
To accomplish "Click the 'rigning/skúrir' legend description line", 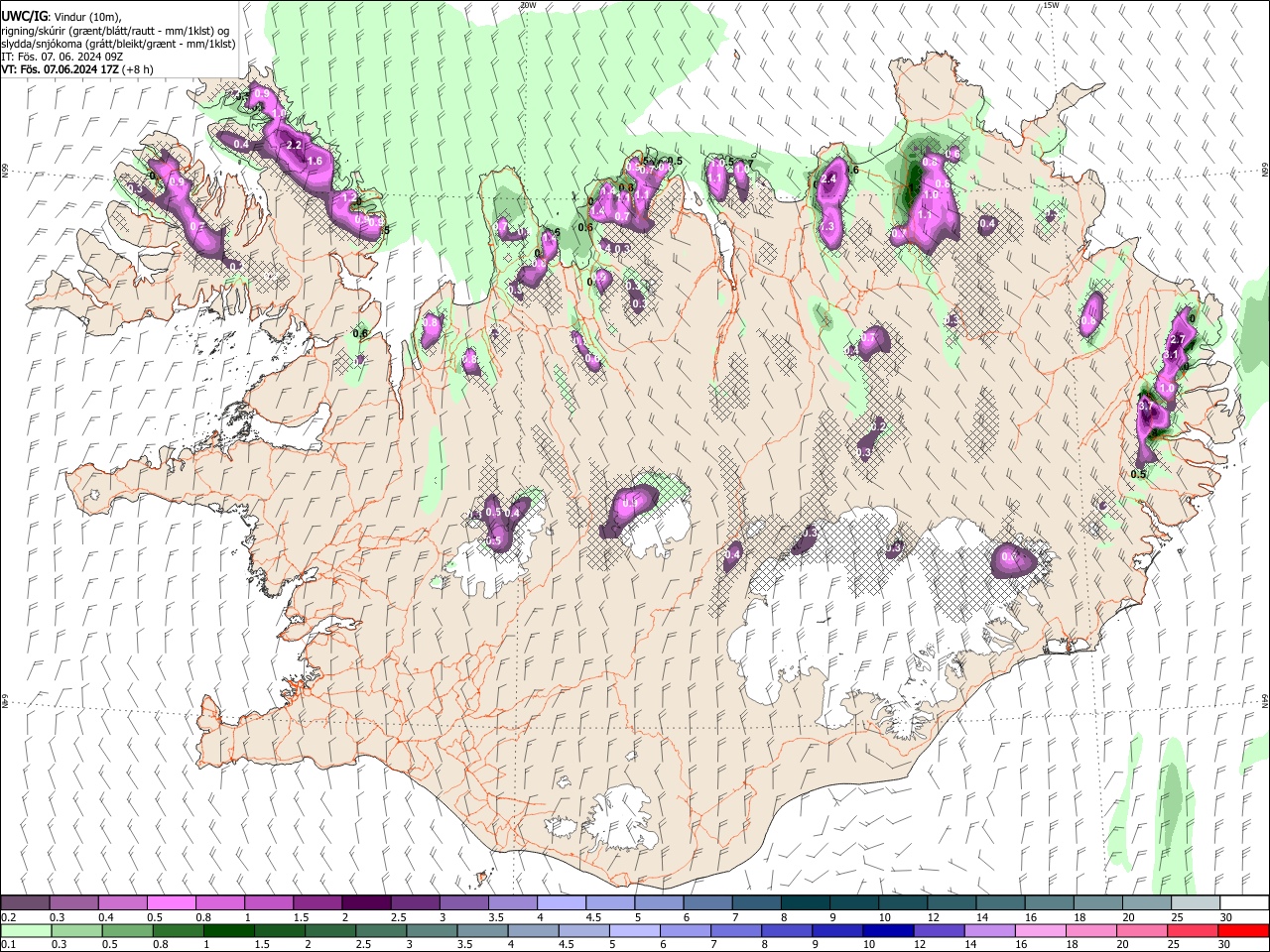I will coord(115,31).
